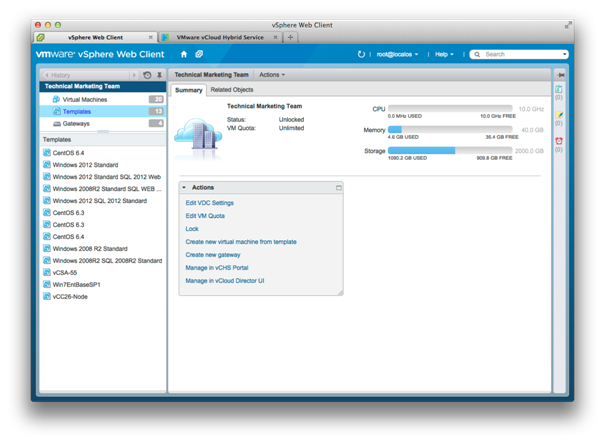Open a new browser tab
Screen dimensions: 604x443
click(x=290, y=37)
